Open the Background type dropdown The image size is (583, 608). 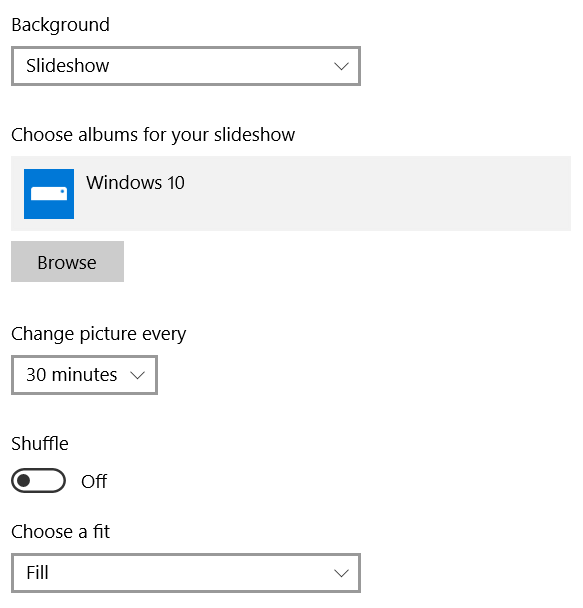coord(186,66)
